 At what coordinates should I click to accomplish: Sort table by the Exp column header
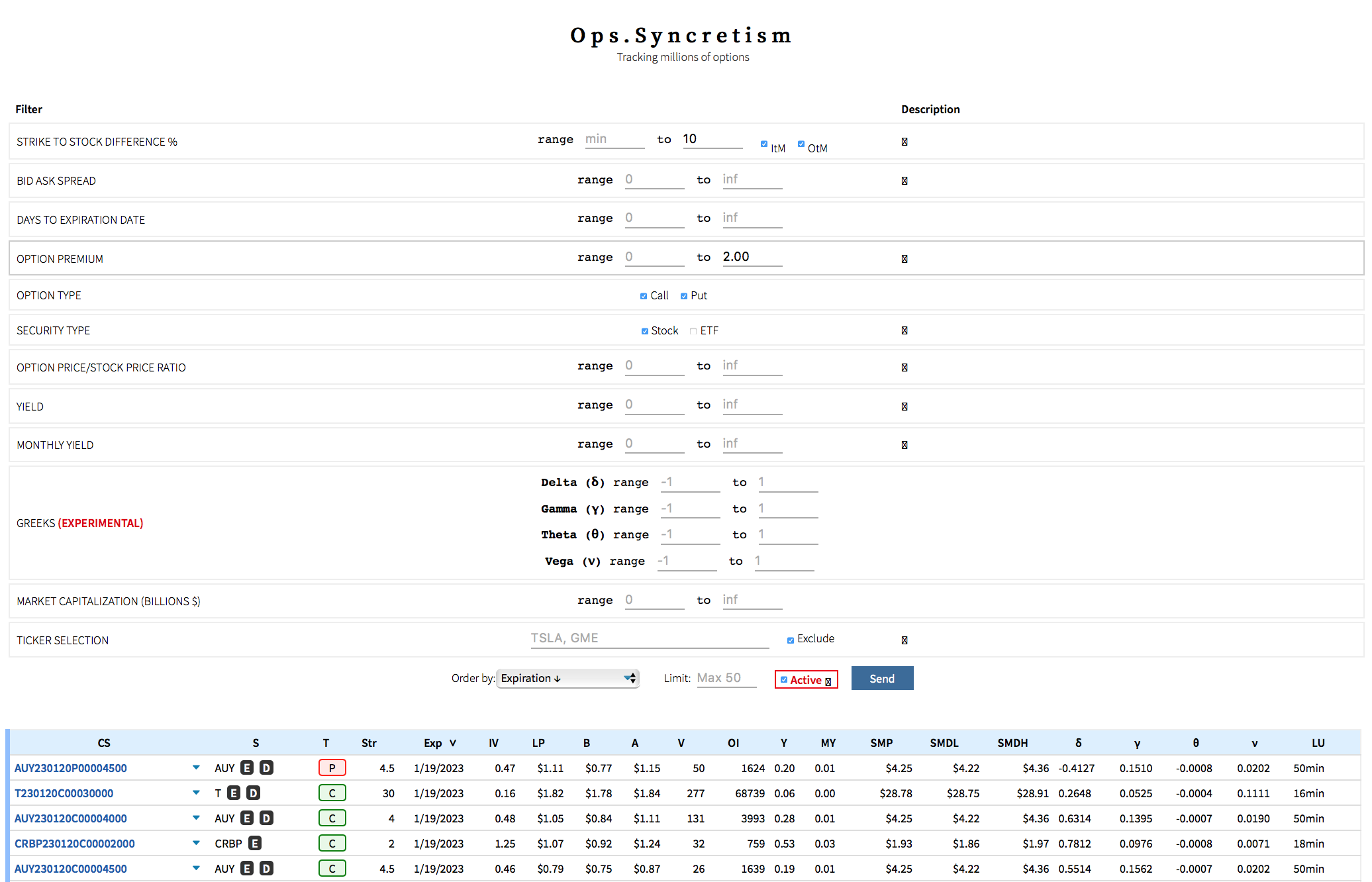click(x=440, y=743)
